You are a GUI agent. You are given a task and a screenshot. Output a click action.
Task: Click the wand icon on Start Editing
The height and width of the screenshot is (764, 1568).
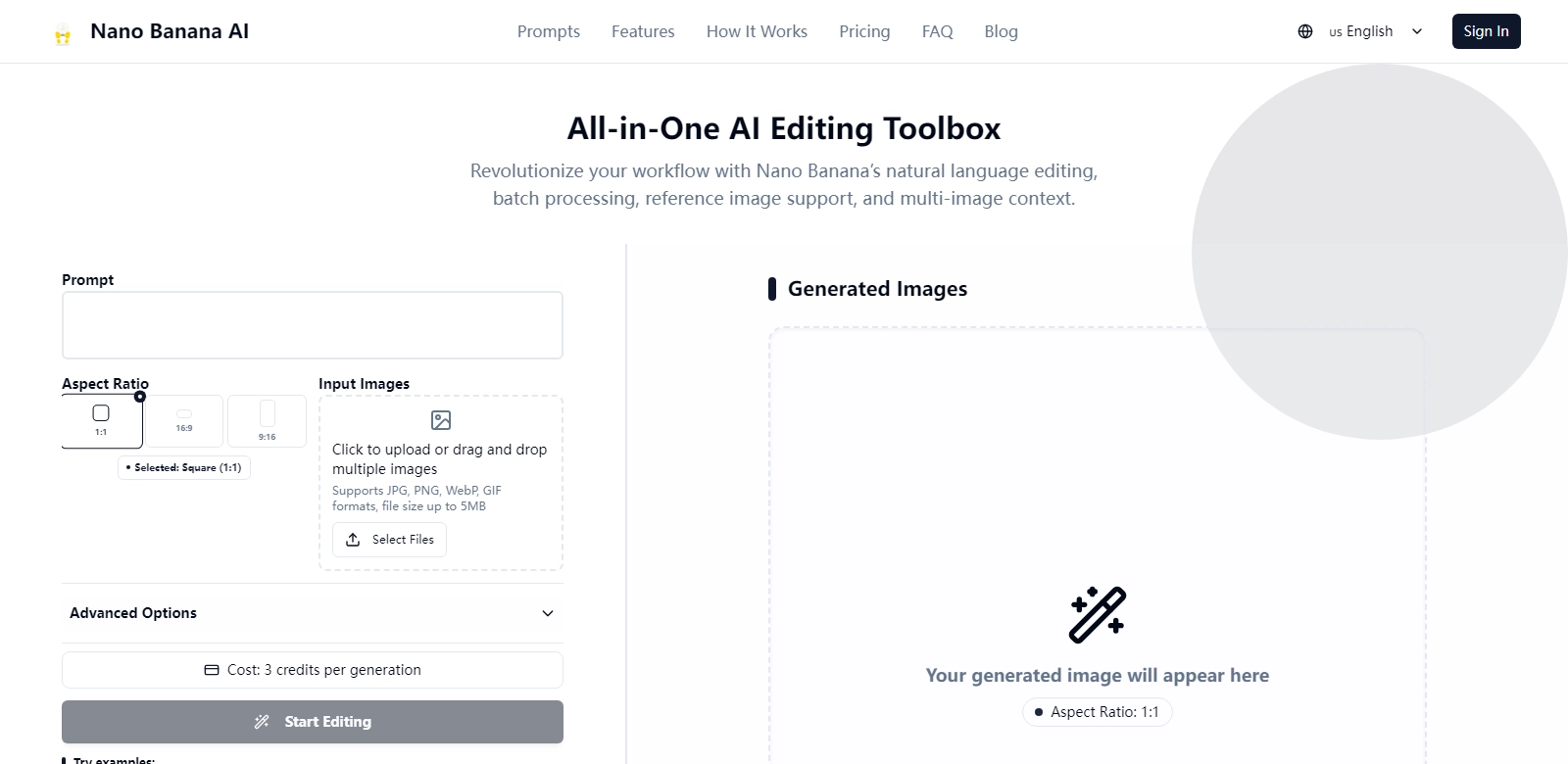pyautogui.click(x=262, y=722)
